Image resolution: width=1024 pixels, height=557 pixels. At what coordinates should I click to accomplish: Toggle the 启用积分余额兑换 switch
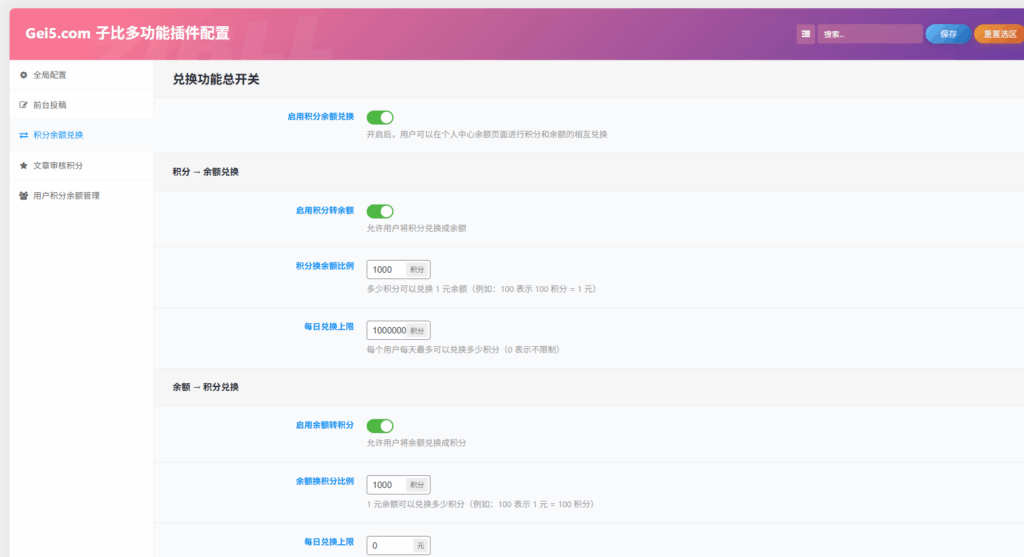tap(380, 118)
